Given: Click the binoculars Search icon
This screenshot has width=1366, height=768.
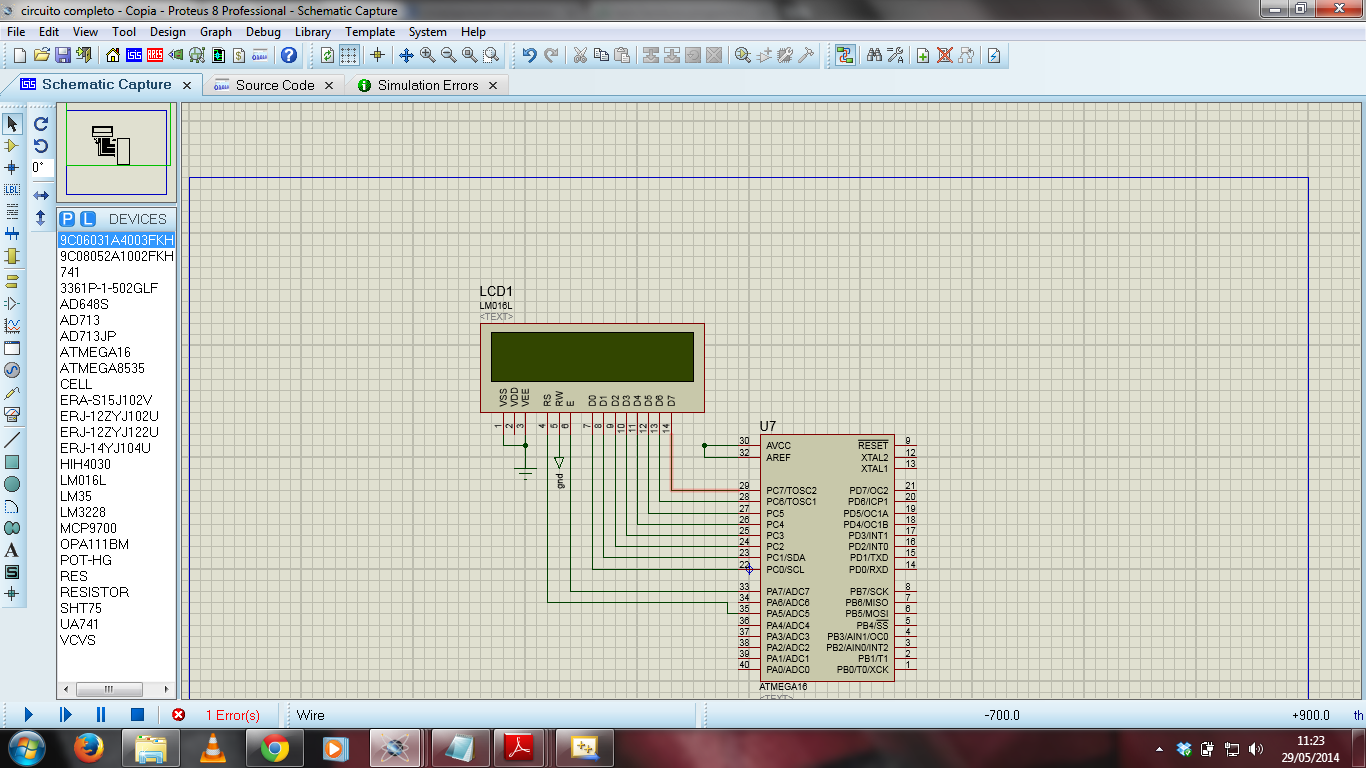Looking at the screenshot, I should click(x=874, y=55).
